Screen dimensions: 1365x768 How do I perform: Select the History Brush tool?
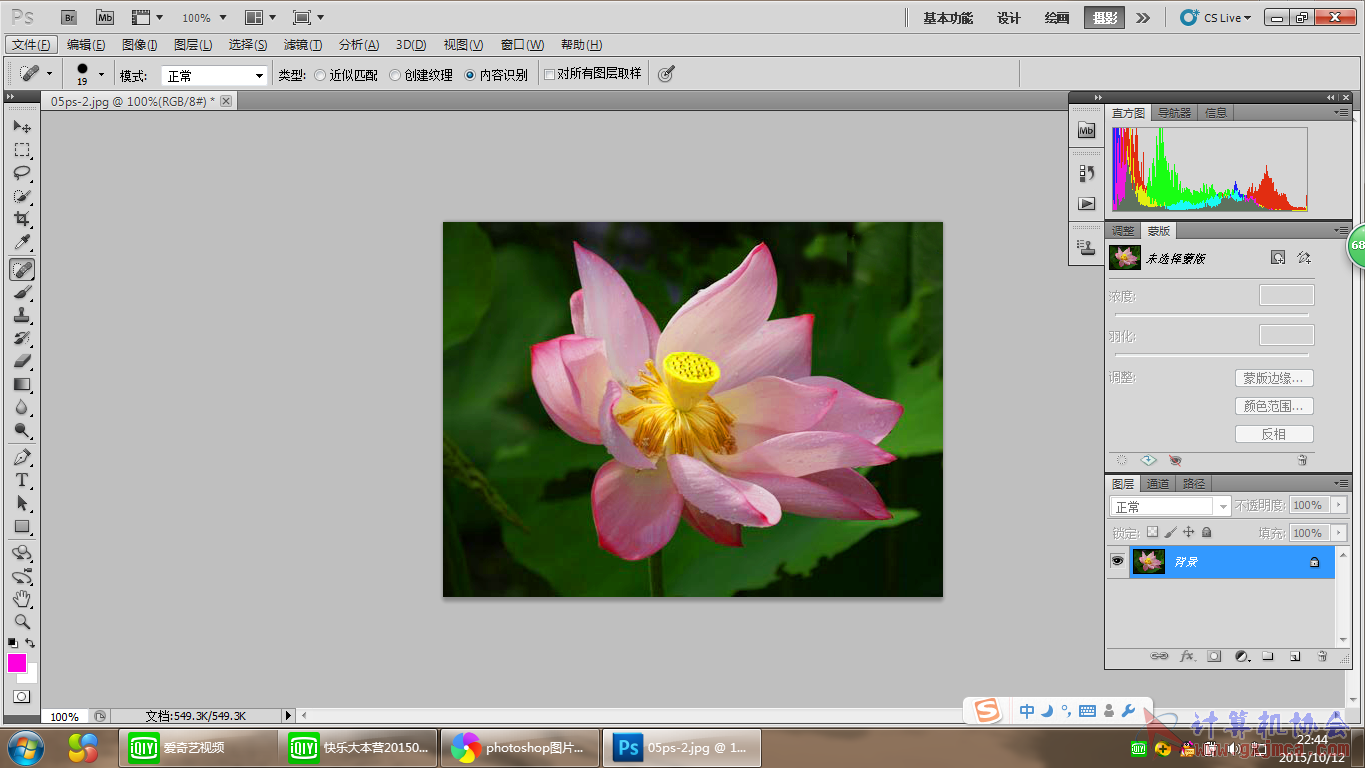coord(22,338)
